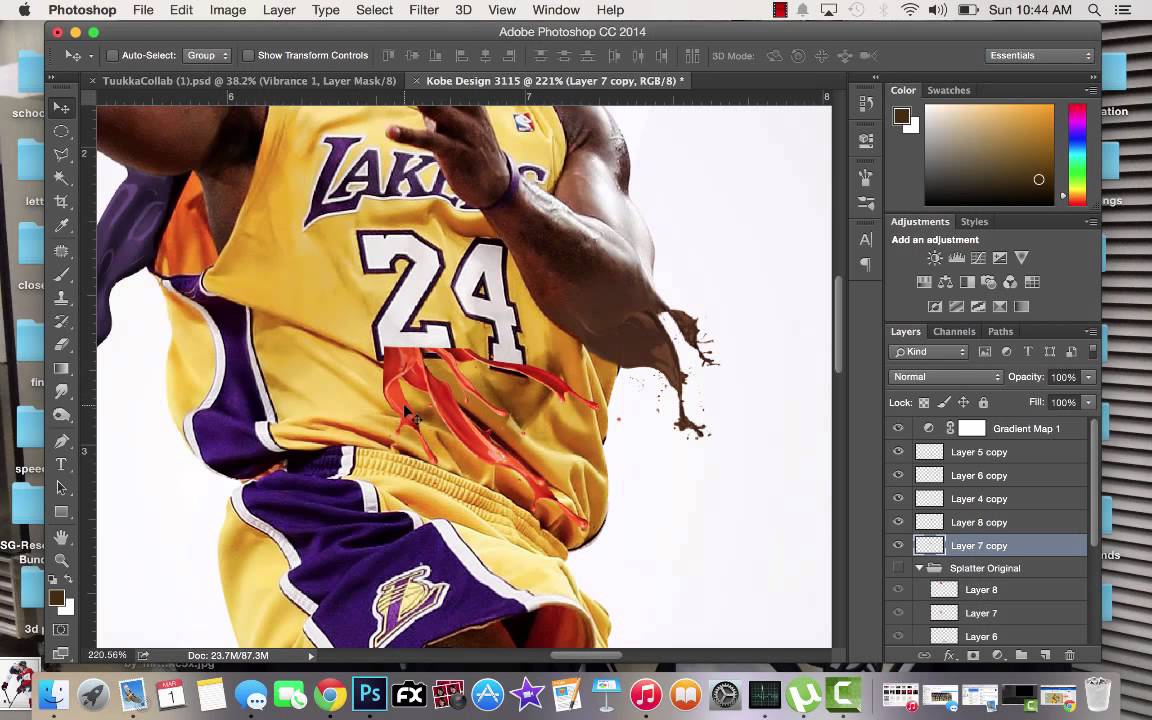
Task: Toggle lock transparent pixels
Action: [x=924, y=403]
